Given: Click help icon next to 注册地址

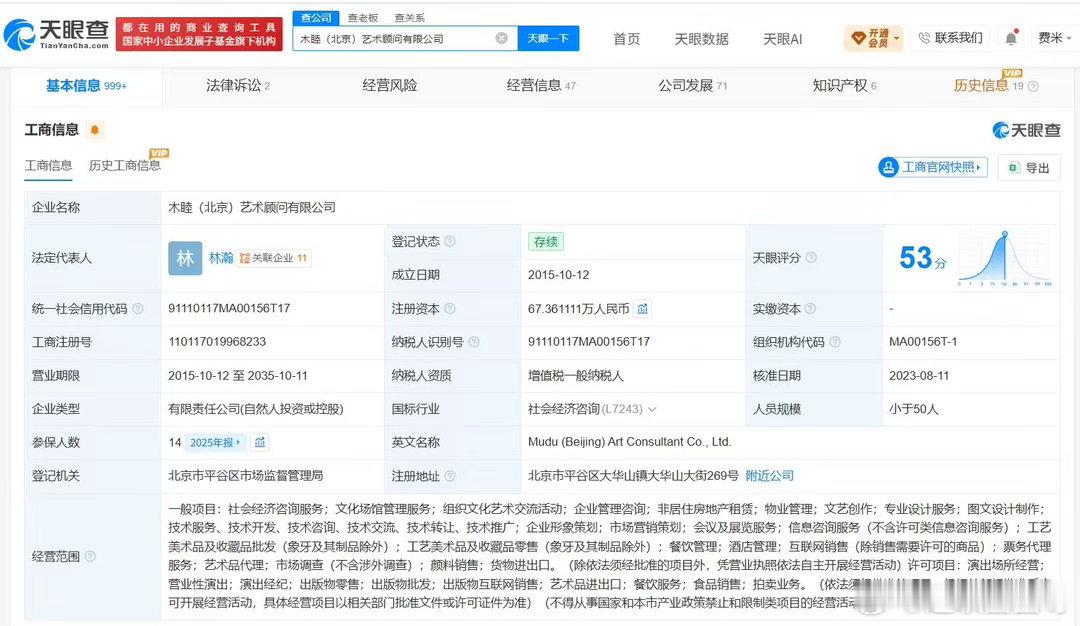Looking at the screenshot, I should pyautogui.click(x=450, y=476).
